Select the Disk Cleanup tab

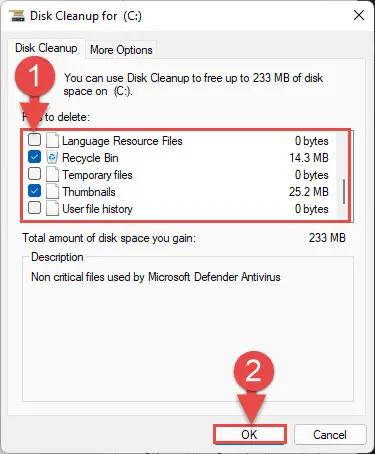coord(46,48)
